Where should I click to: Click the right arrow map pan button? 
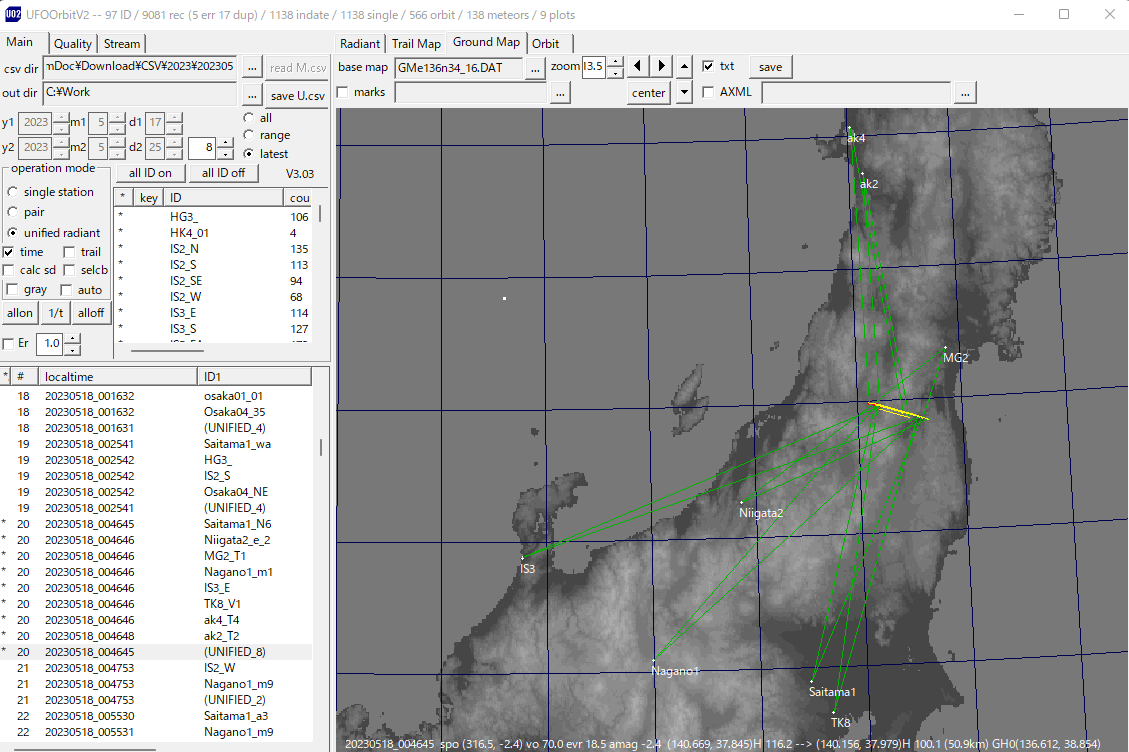pos(661,66)
